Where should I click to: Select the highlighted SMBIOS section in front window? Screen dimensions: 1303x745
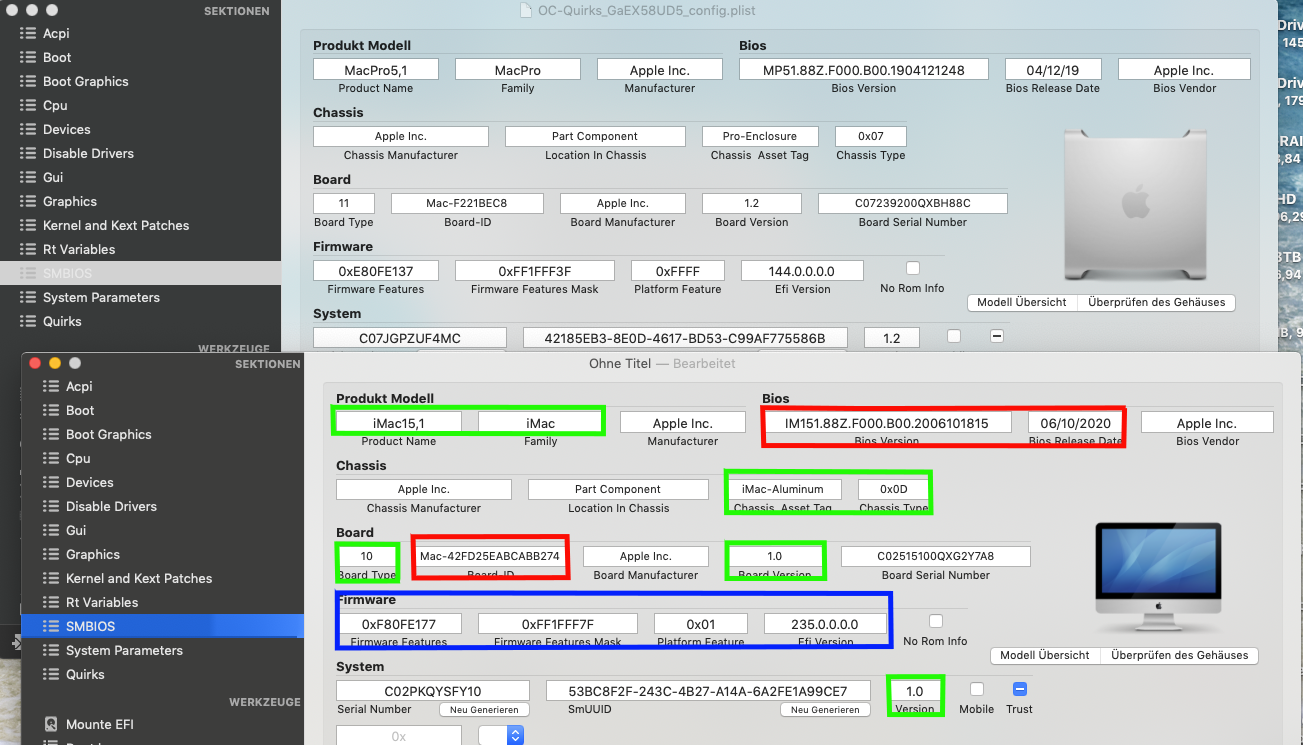(162, 626)
